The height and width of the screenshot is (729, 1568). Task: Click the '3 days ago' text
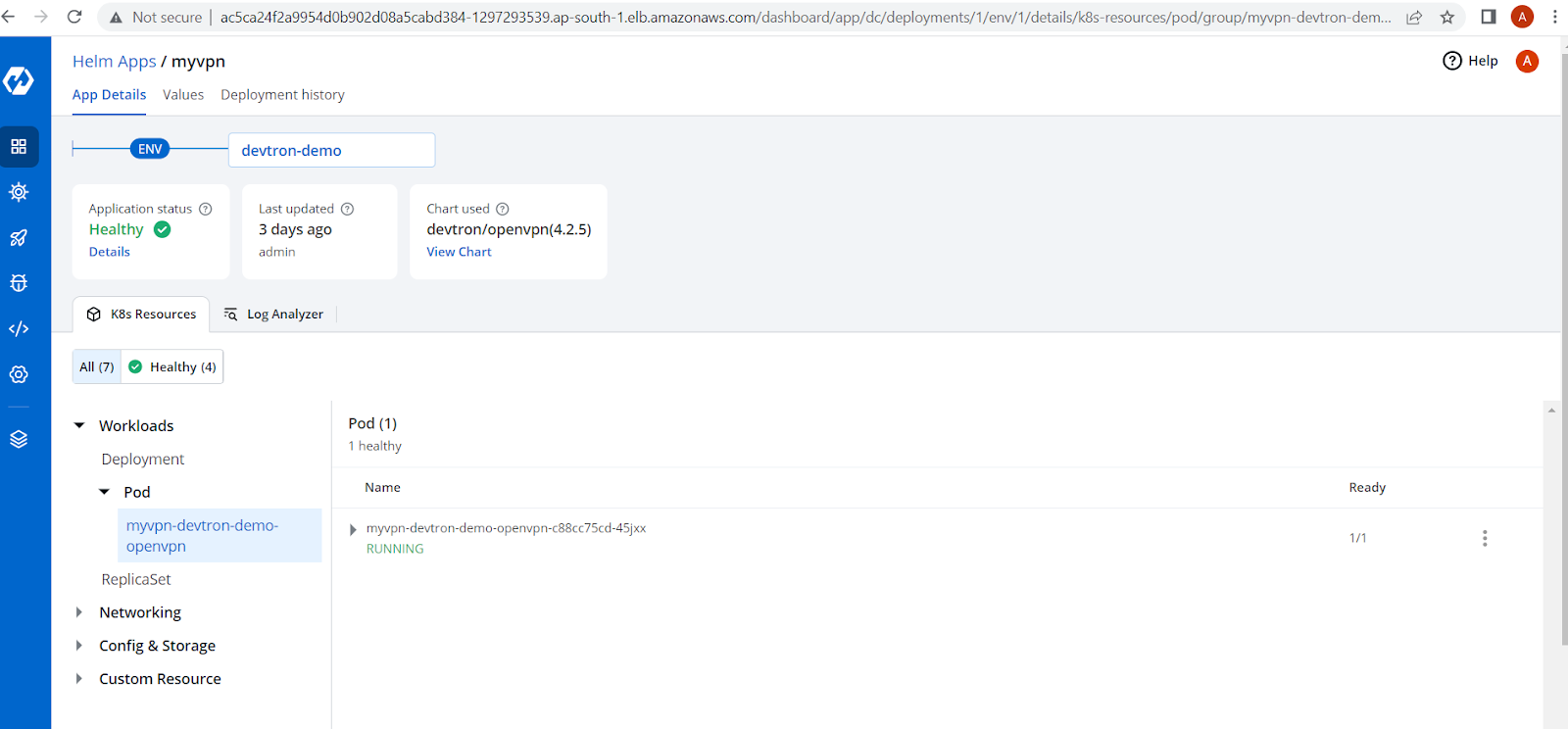point(295,229)
